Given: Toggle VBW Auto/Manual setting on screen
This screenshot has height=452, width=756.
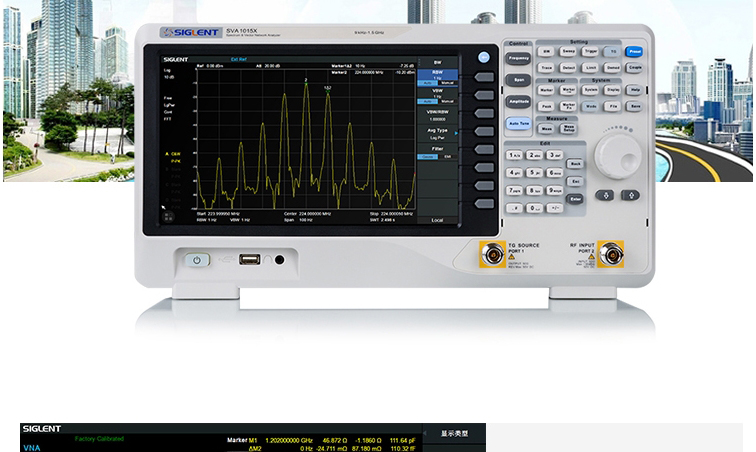Looking at the screenshot, I should pyautogui.click(x=437, y=102).
